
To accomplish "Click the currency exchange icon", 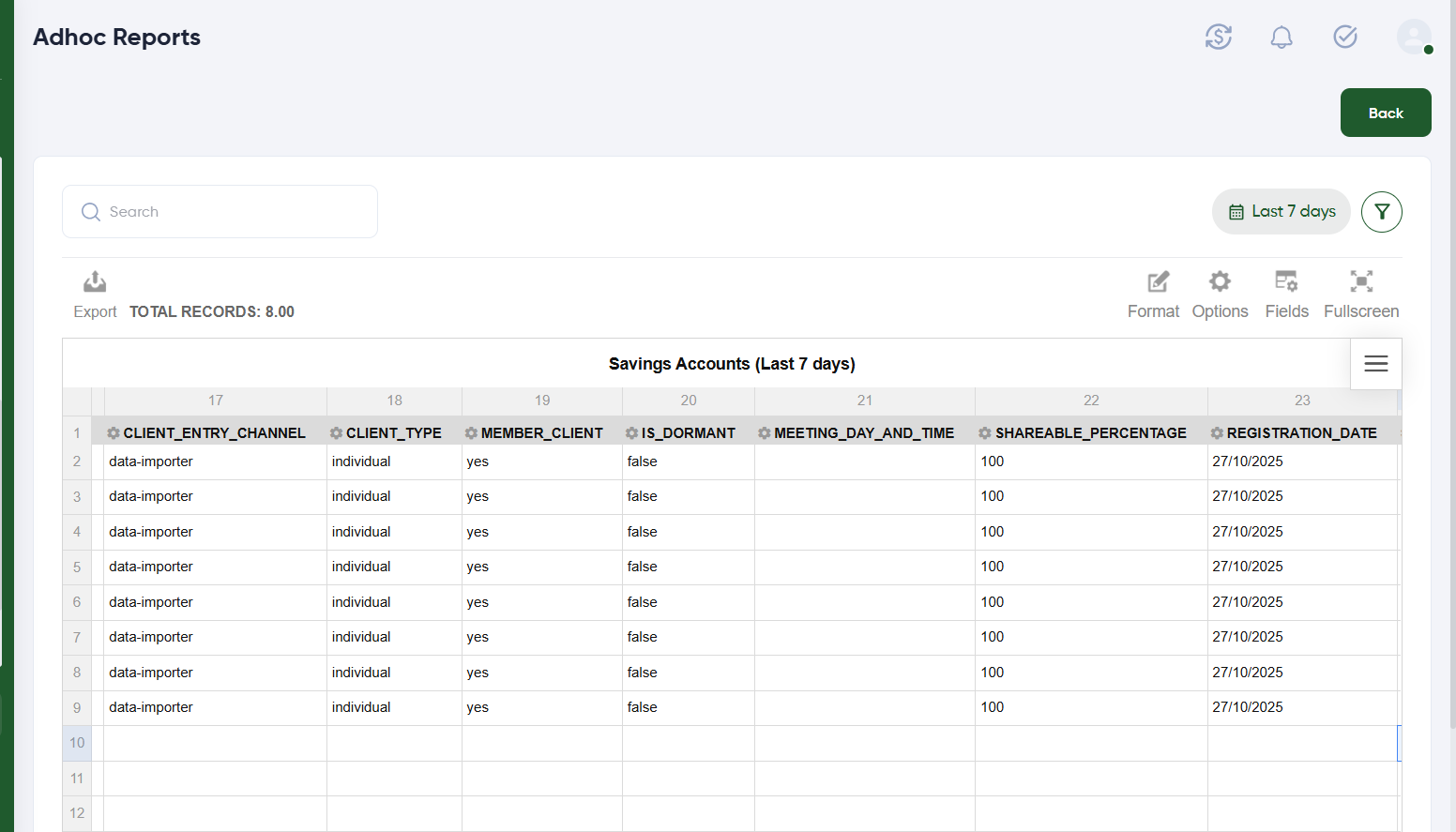I will (1218, 38).
